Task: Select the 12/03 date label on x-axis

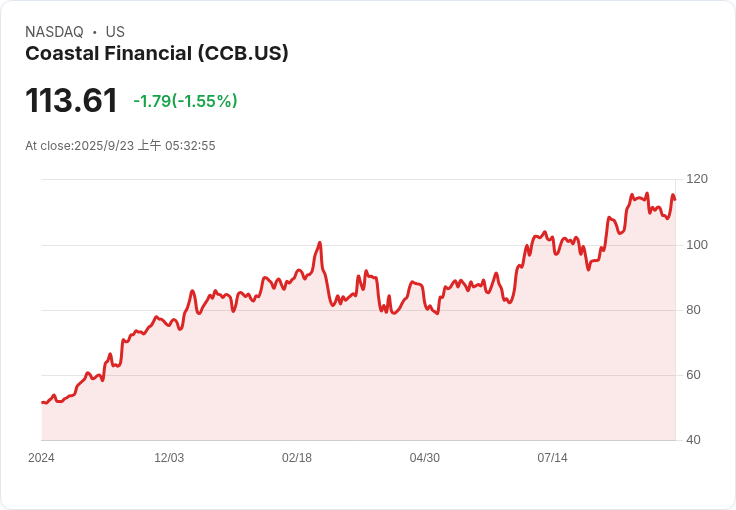Action: [169, 458]
